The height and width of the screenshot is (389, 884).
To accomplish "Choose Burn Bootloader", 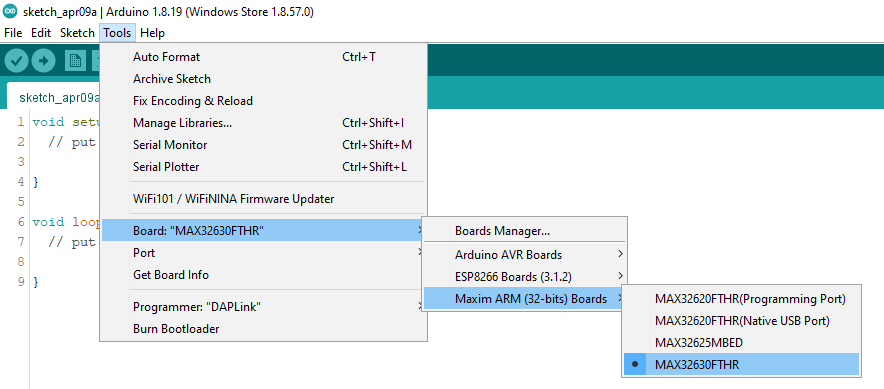I will (263, 329).
